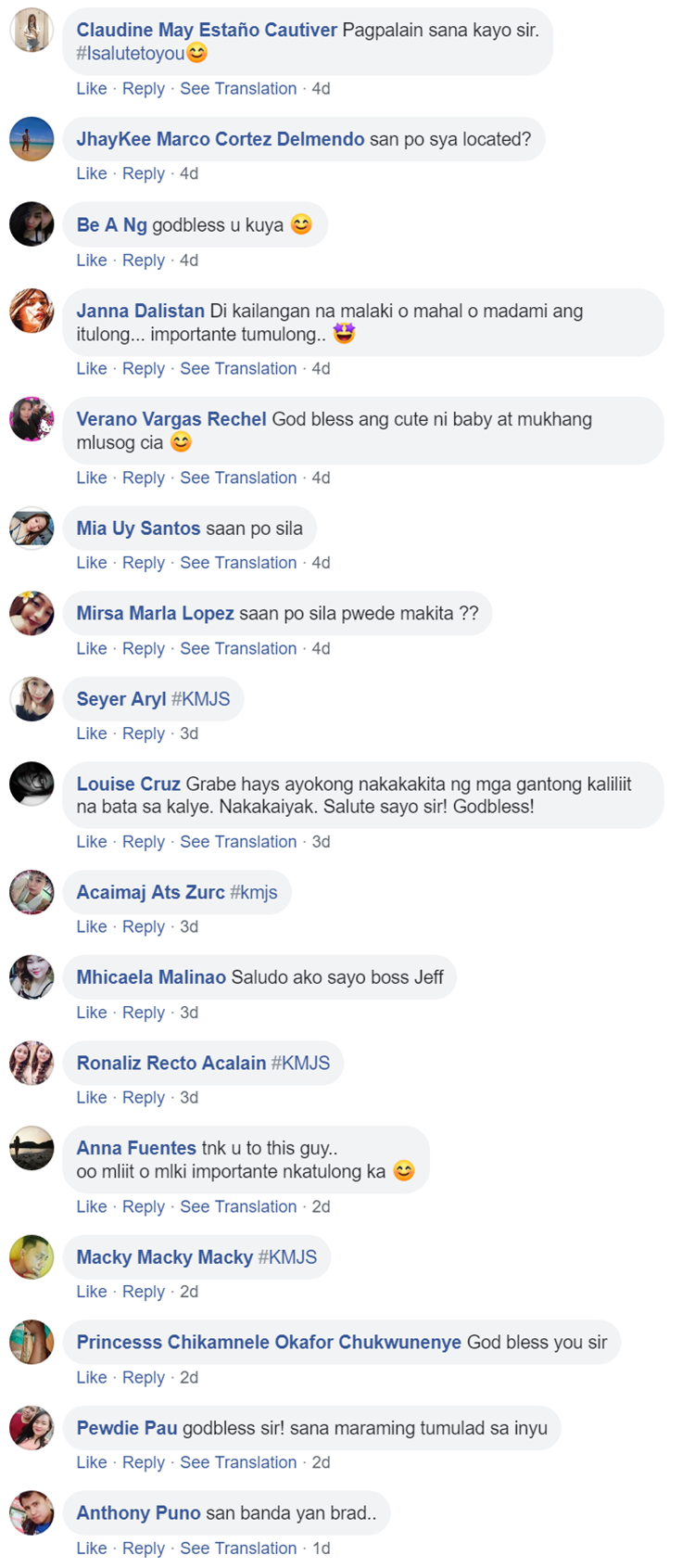
Task: See Translation for Louise Cruz's comment
Action: 238,842
